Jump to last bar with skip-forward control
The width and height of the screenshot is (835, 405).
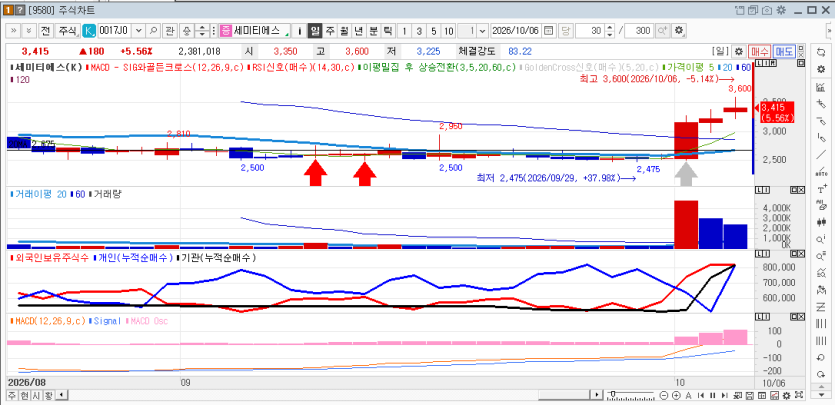pyautogui.click(x=725, y=395)
